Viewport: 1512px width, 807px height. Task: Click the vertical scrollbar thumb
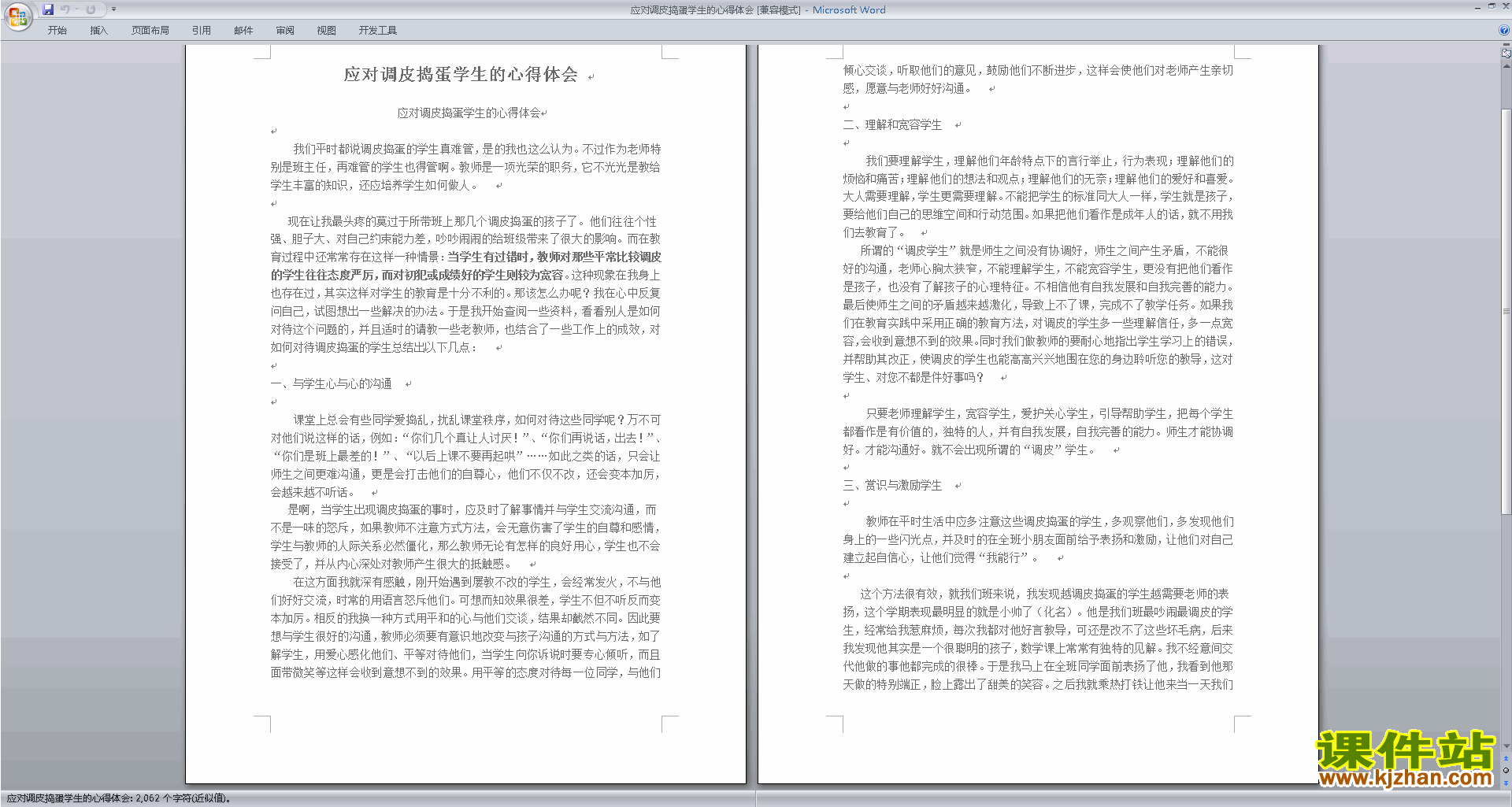pyautogui.click(x=1506, y=311)
